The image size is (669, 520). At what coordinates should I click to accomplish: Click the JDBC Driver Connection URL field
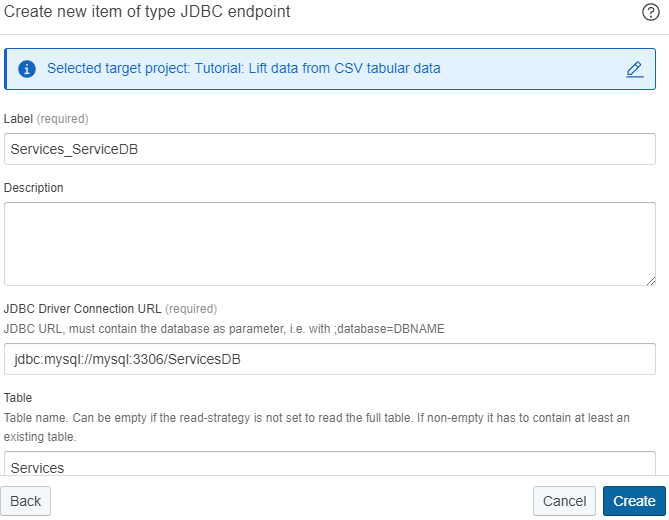click(329, 359)
